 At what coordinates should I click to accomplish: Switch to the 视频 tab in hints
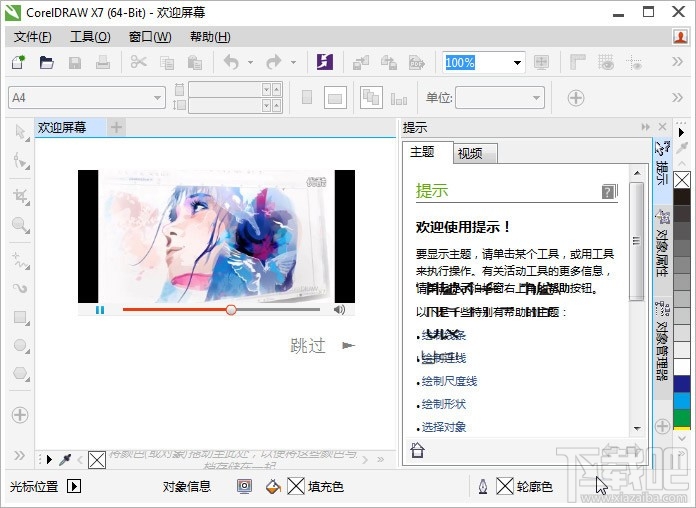click(x=475, y=154)
